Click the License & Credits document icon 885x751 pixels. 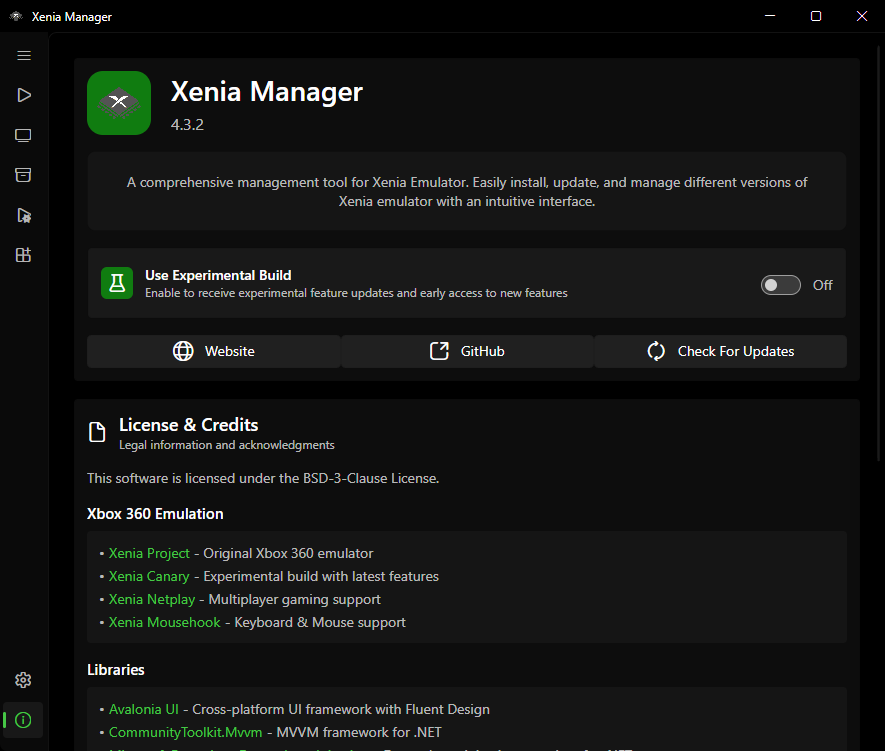pyautogui.click(x=97, y=432)
